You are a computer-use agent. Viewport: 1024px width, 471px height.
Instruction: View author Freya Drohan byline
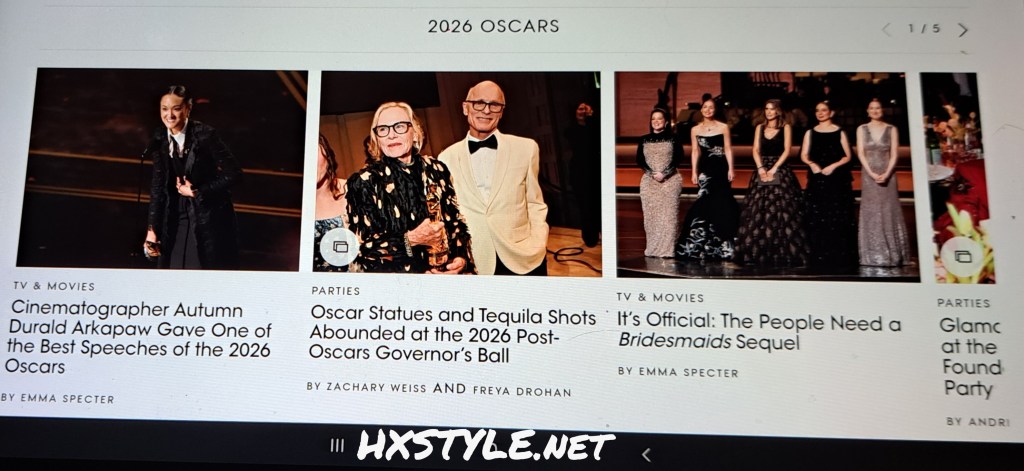pos(520,391)
